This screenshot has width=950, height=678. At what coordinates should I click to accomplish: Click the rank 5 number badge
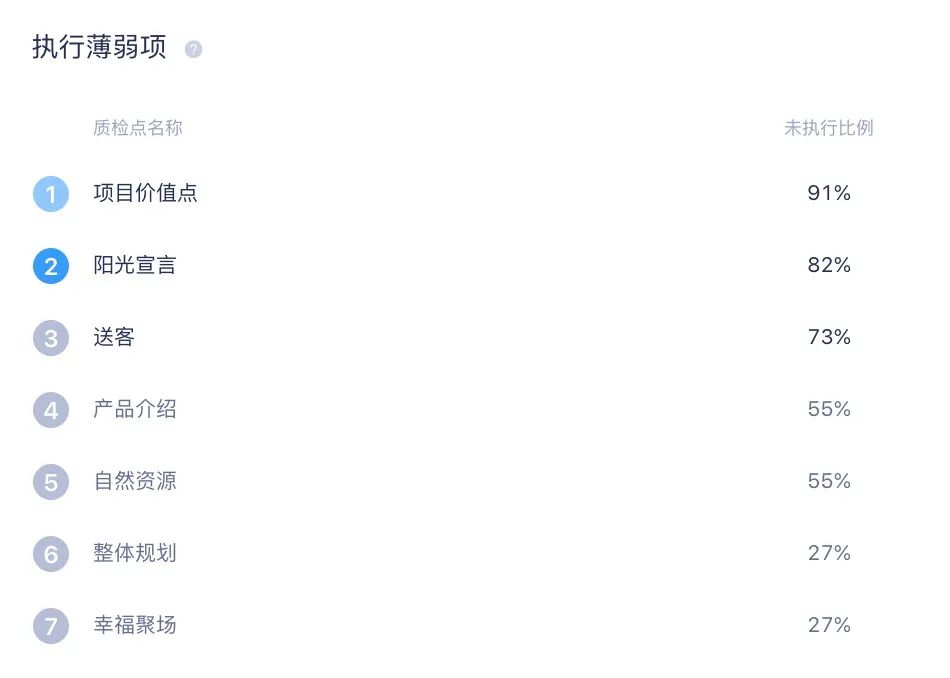pos(51,482)
